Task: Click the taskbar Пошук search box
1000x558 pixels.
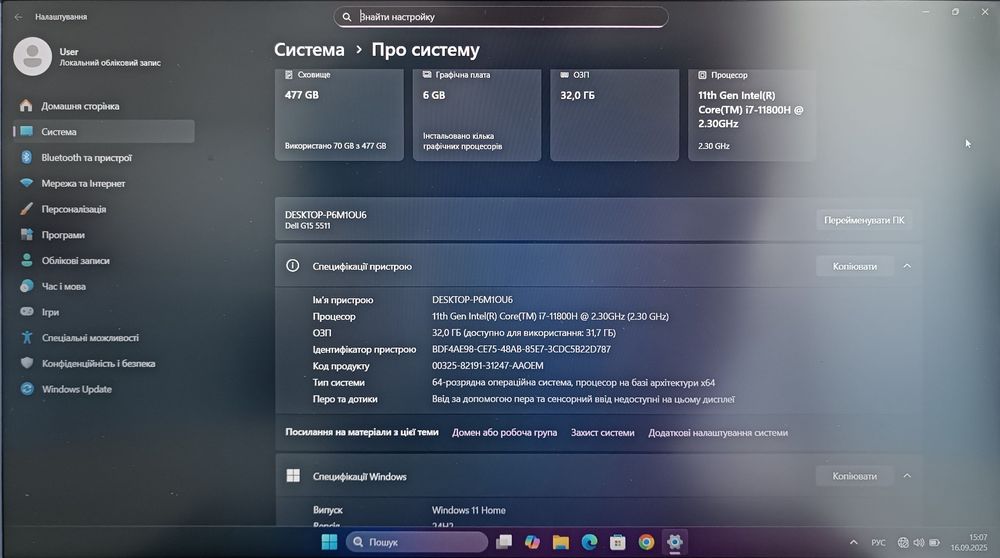Action: [x=417, y=542]
